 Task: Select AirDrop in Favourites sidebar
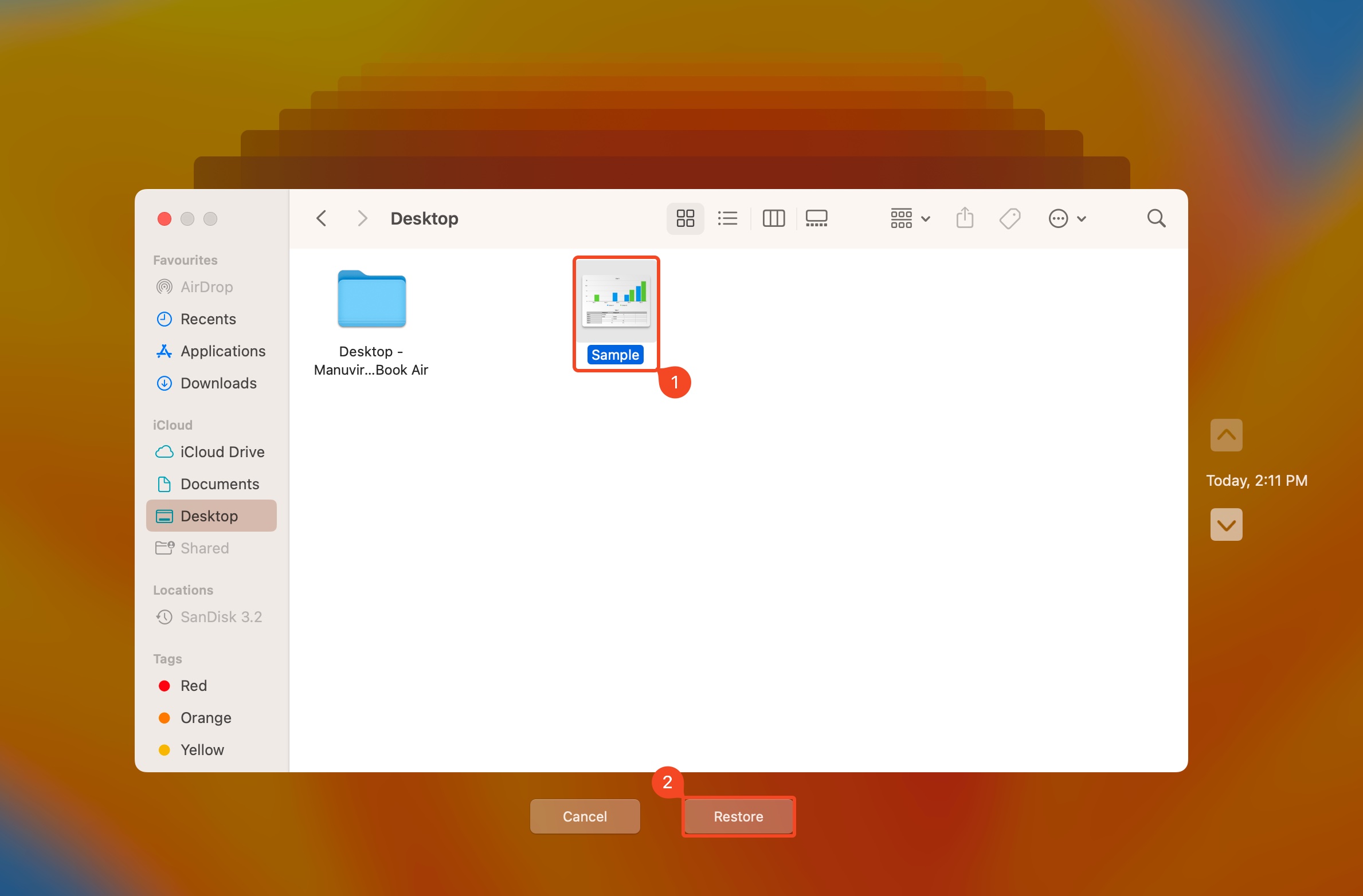coord(206,286)
